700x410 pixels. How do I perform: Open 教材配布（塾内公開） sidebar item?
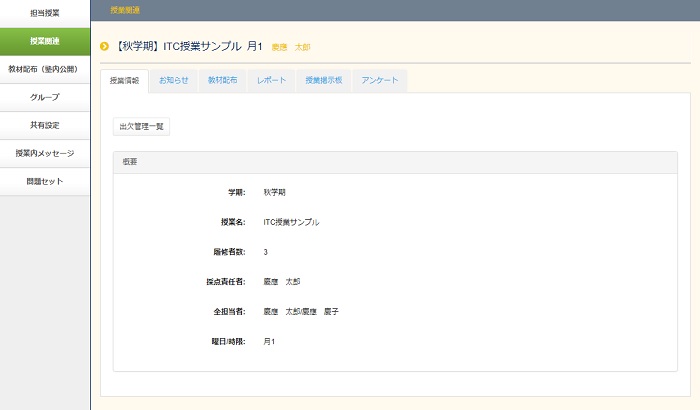[45, 69]
